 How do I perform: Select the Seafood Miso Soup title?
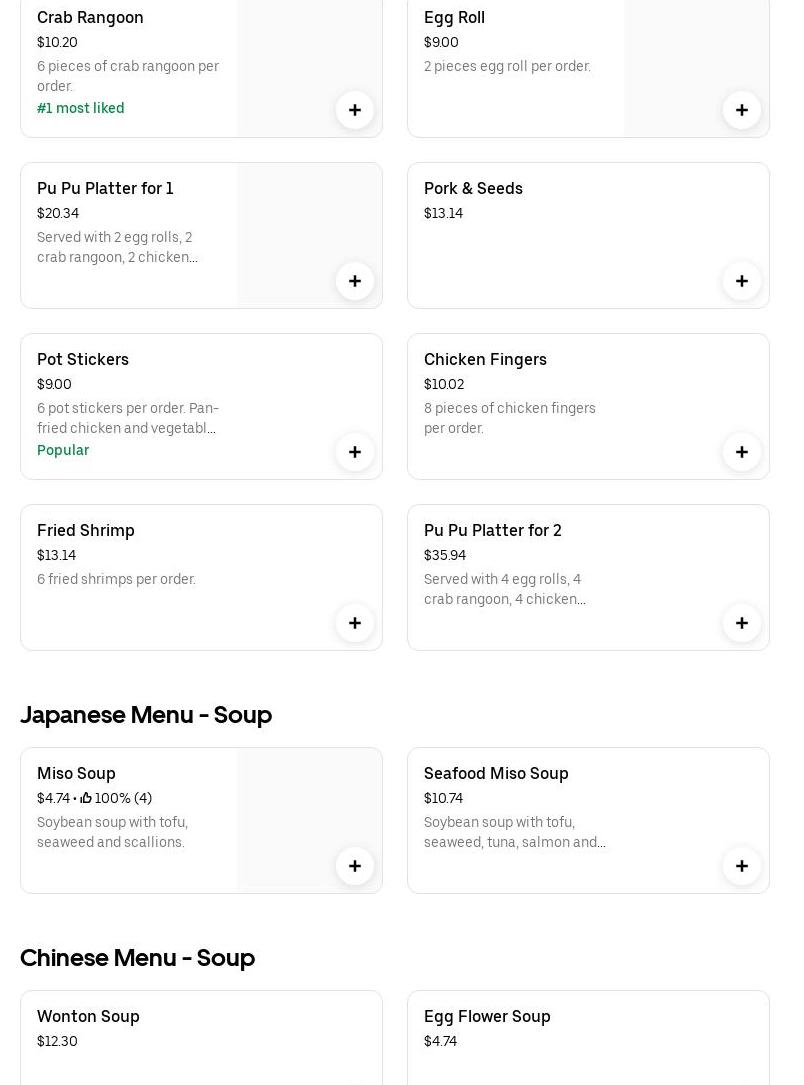click(496, 773)
